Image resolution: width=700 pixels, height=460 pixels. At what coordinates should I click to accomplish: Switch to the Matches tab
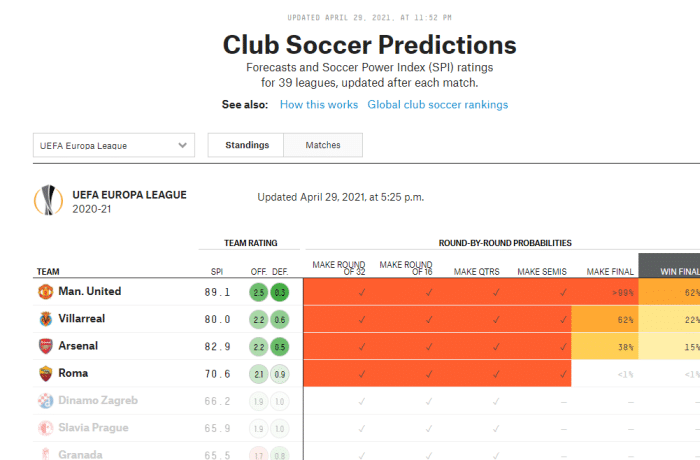322,145
